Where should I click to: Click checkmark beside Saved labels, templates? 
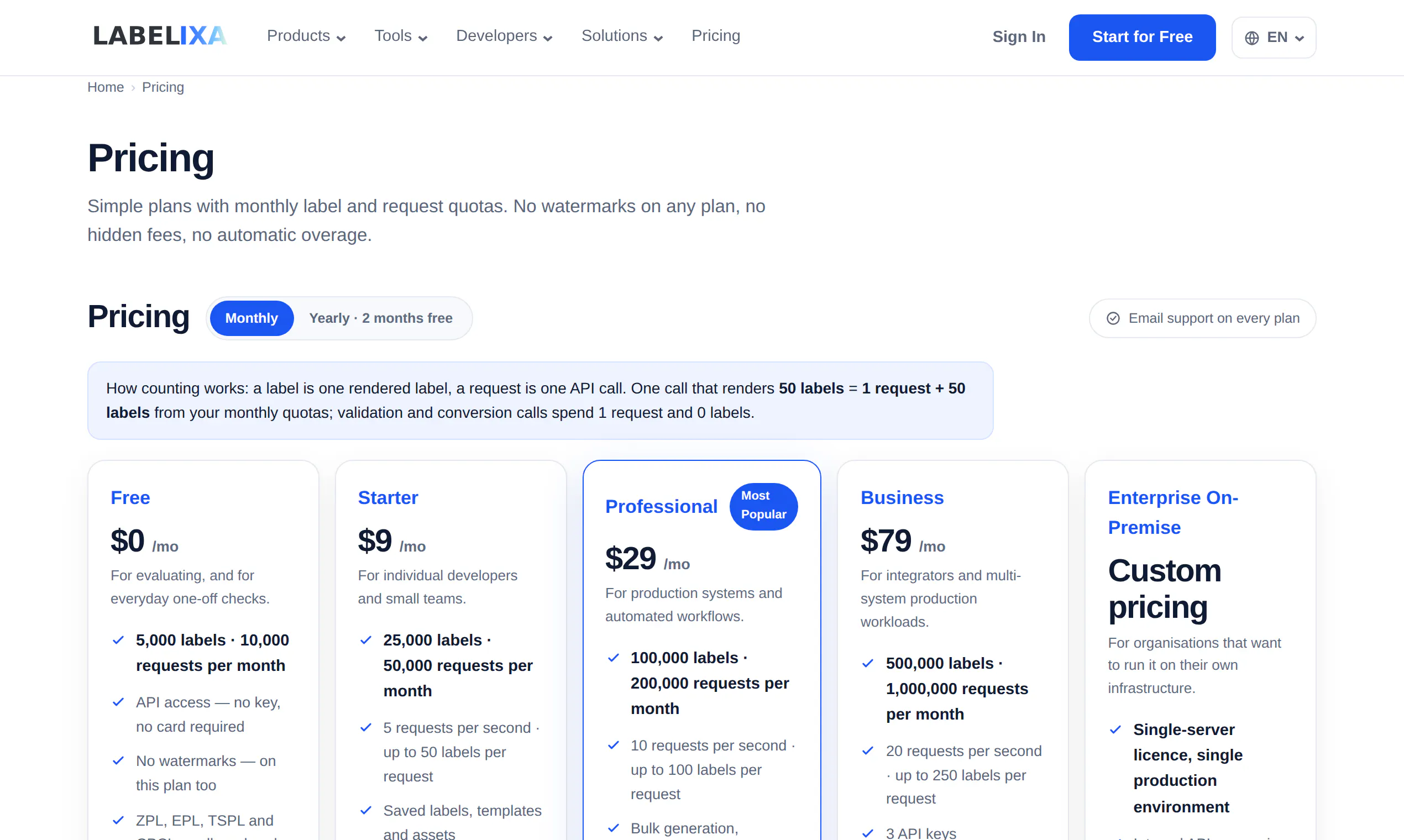coord(366,811)
